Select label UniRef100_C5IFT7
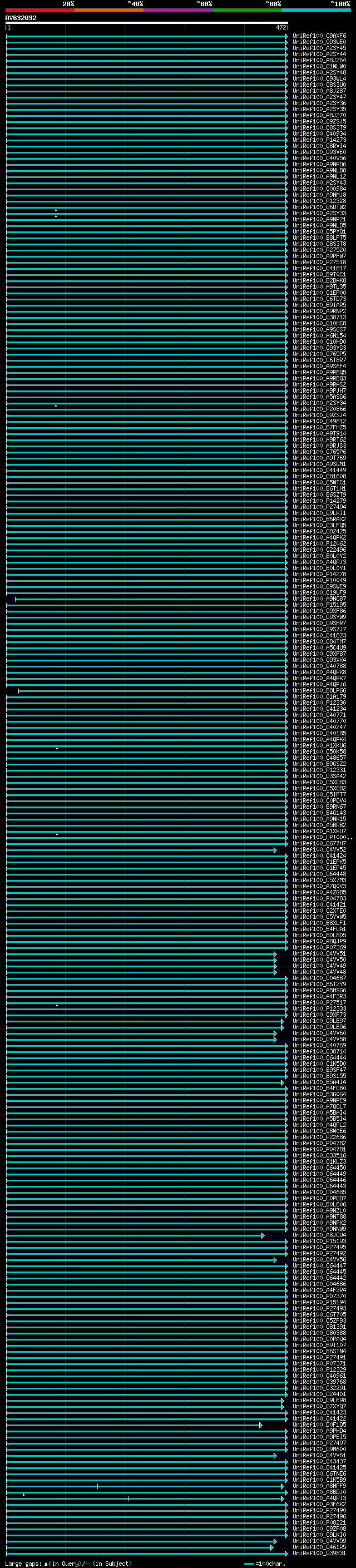 click(319, 794)
